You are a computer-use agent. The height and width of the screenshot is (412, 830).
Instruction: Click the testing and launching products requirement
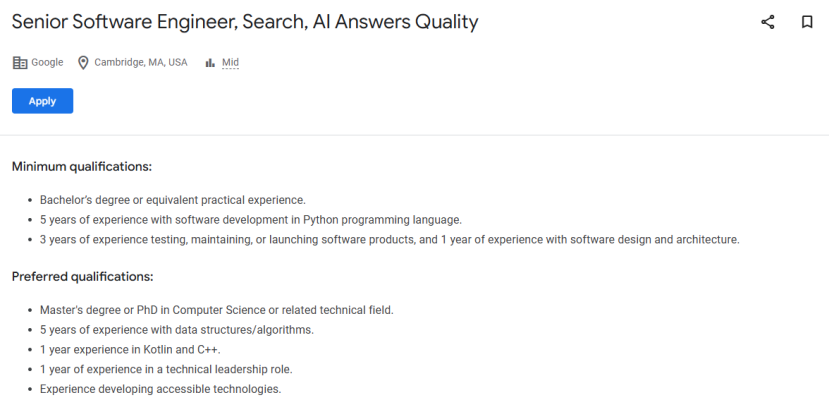point(390,239)
